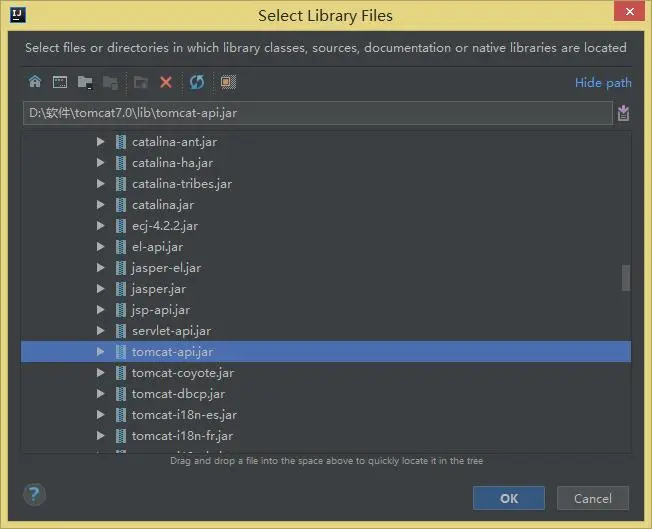Click the jar icon beside servlet-api.jar

click(x=121, y=331)
